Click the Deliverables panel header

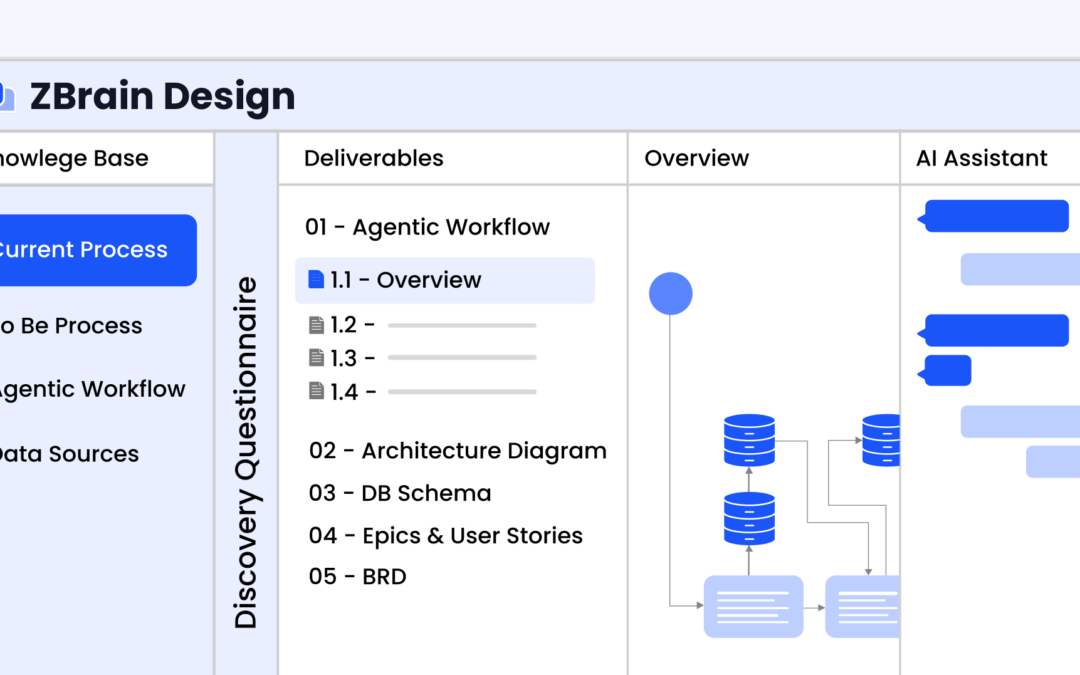(374, 158)
